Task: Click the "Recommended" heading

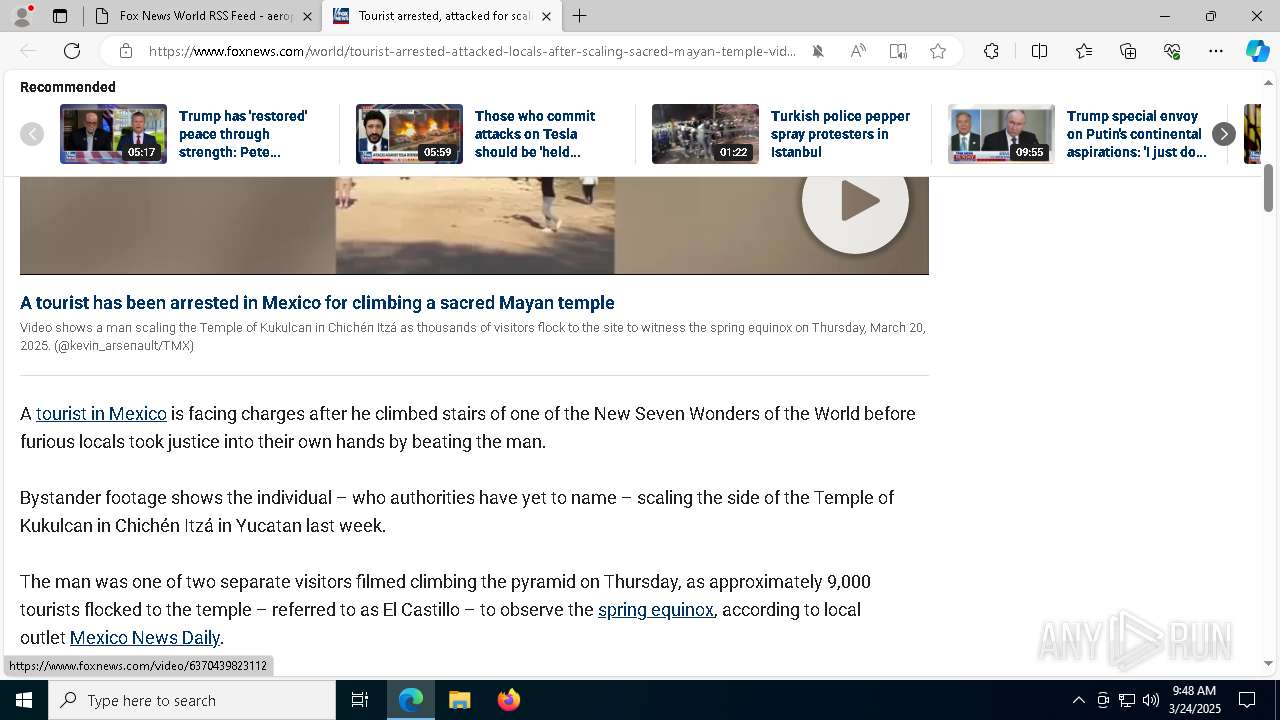Action: click(68, 87)
